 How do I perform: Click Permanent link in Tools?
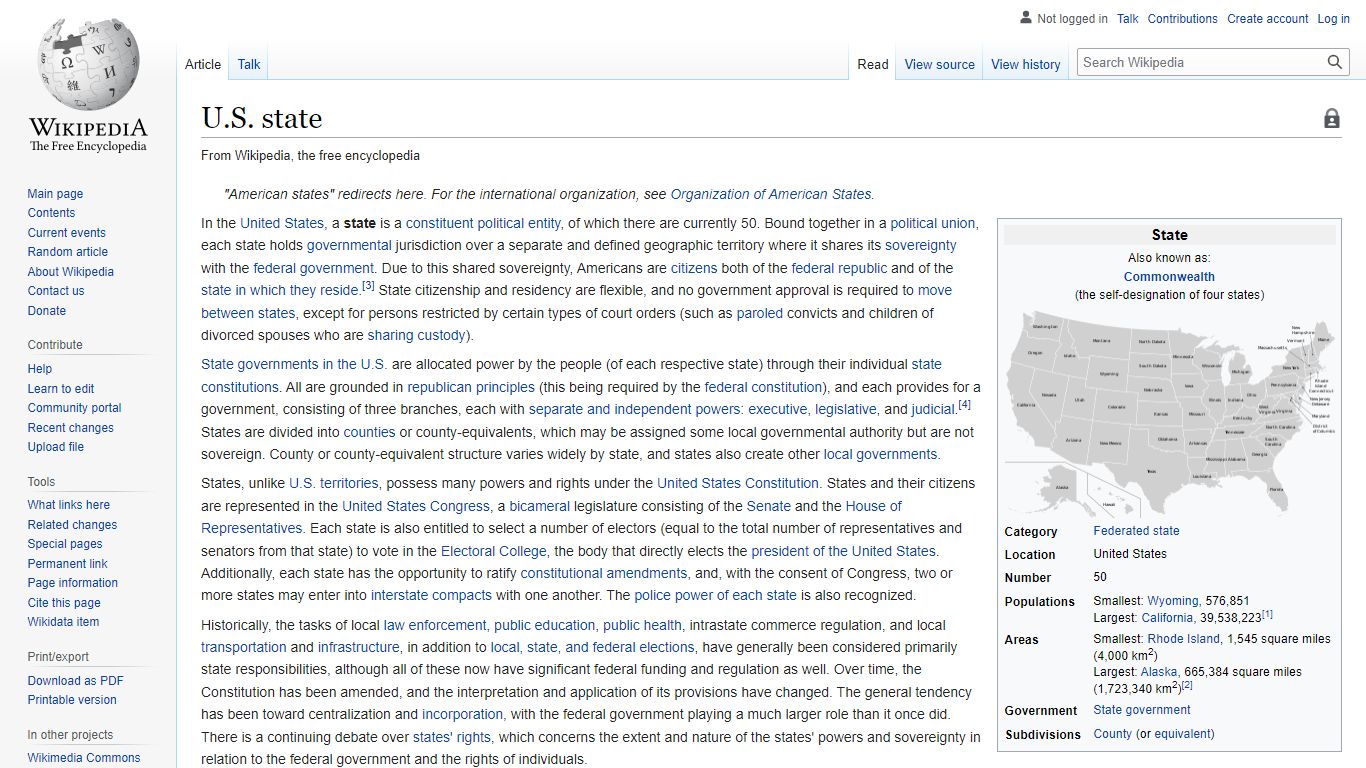point(68,564)
